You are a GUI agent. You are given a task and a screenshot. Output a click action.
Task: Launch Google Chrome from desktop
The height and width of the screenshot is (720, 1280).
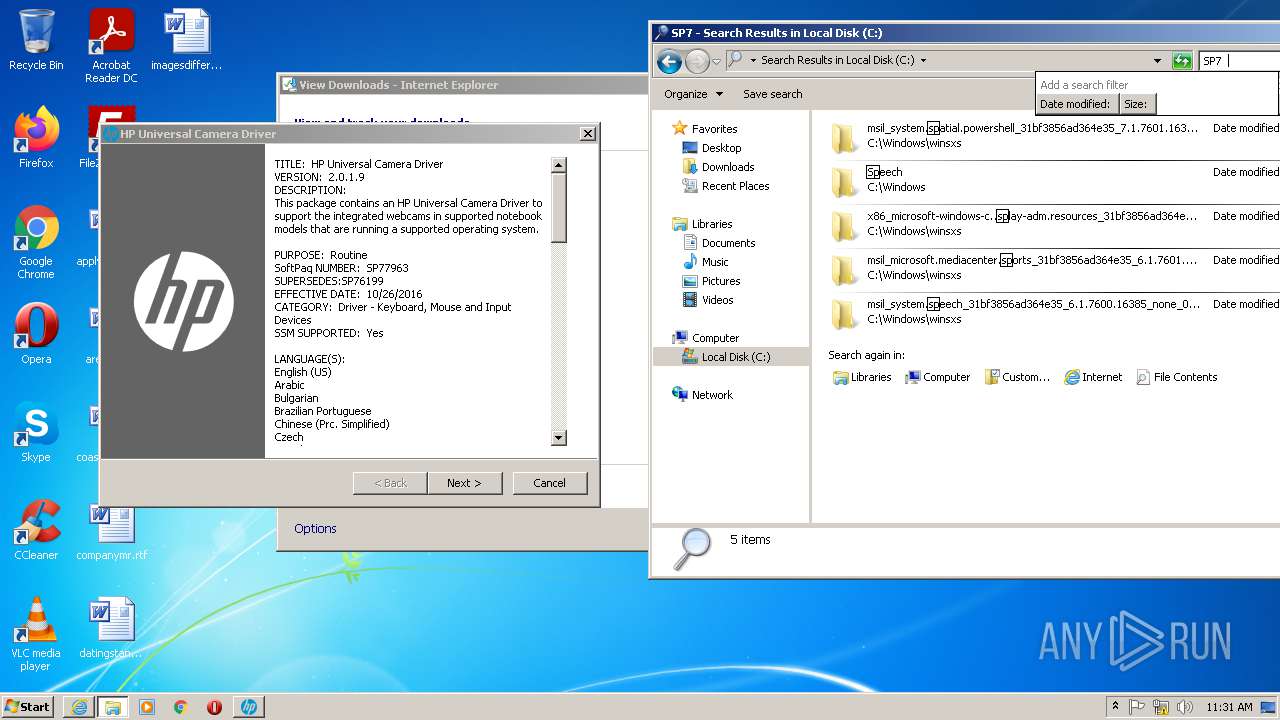coord(36,242)
